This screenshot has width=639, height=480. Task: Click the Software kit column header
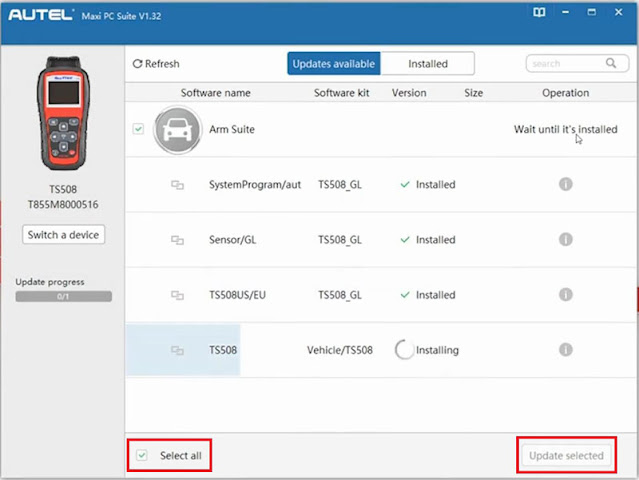(x=342, y=93)
